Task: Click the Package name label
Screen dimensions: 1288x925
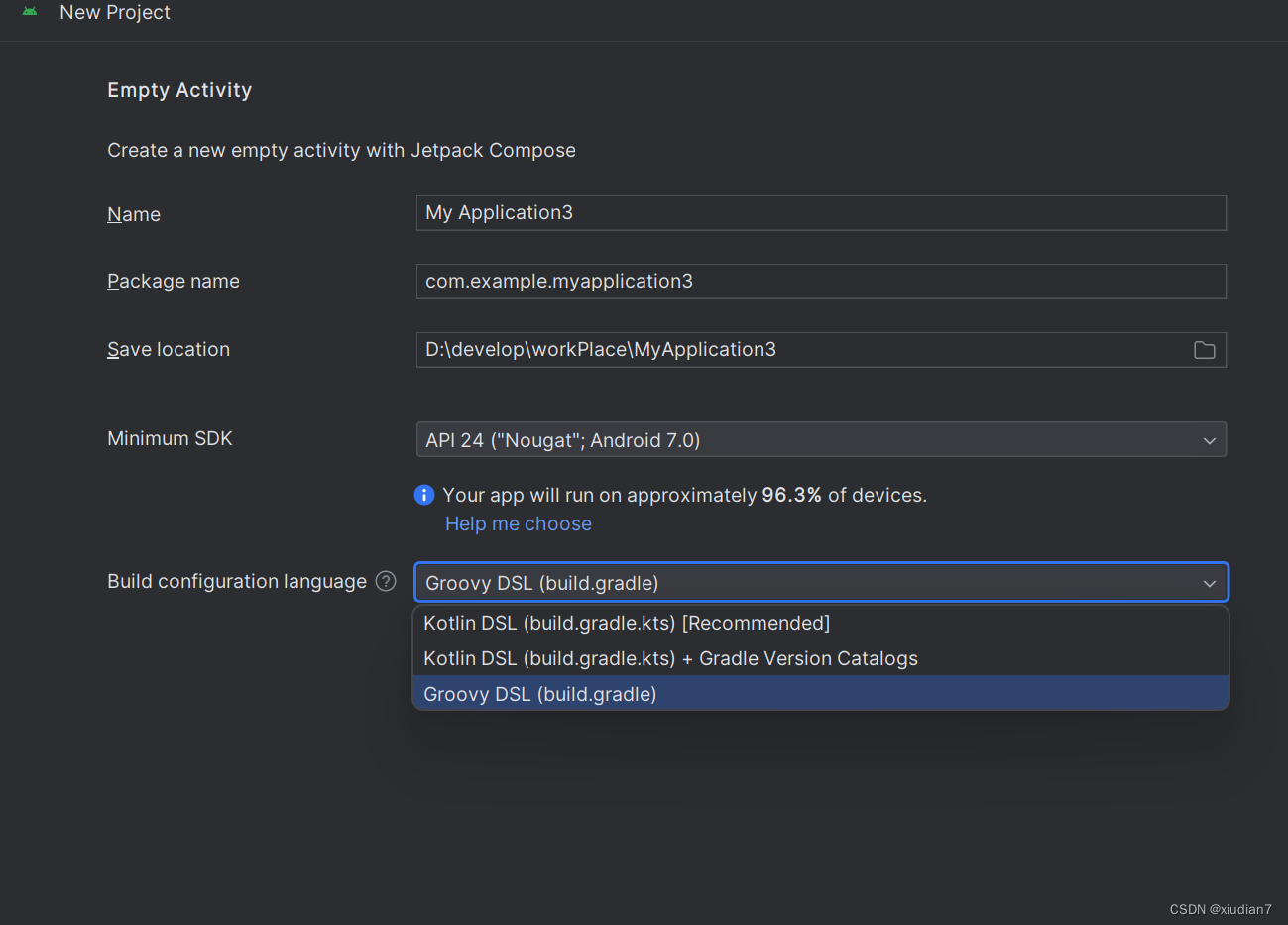Action: pyautogui.click(x=174, y=282)
